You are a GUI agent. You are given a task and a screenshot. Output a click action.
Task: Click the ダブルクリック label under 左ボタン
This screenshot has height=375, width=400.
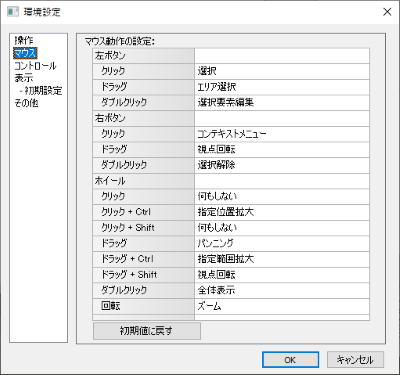point(124,102)
